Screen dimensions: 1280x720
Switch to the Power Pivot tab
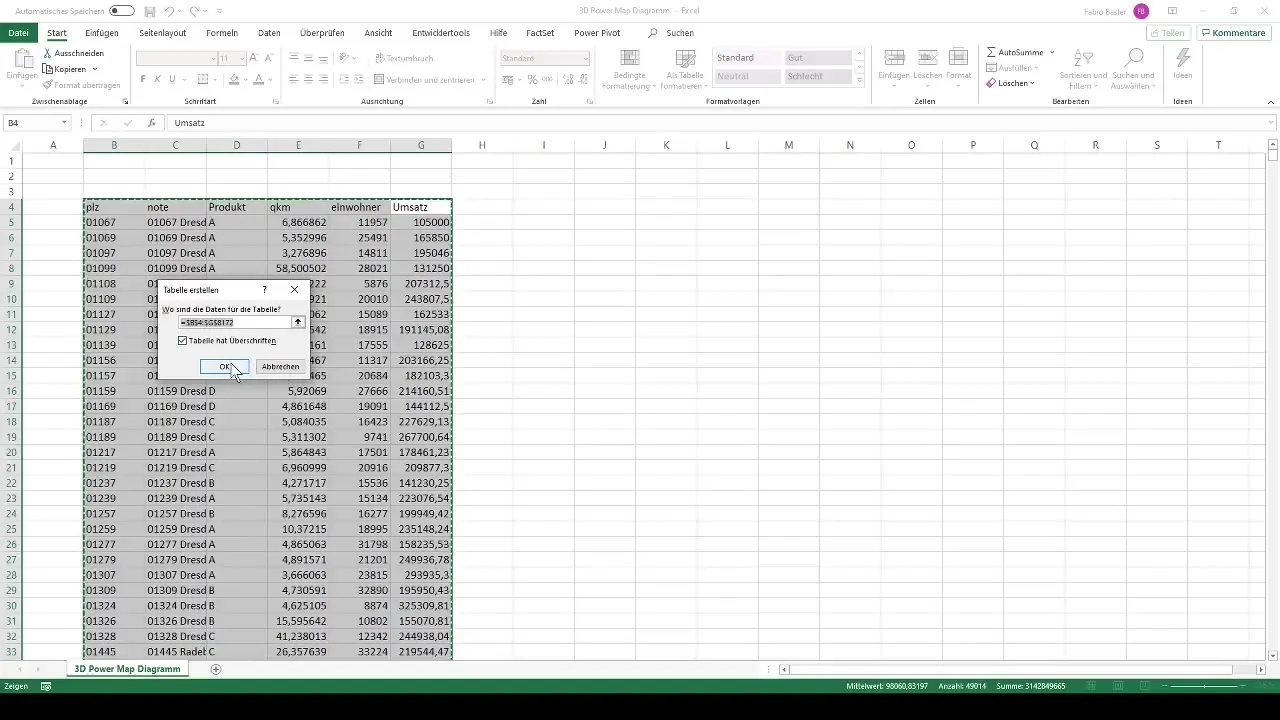(597, 33)
